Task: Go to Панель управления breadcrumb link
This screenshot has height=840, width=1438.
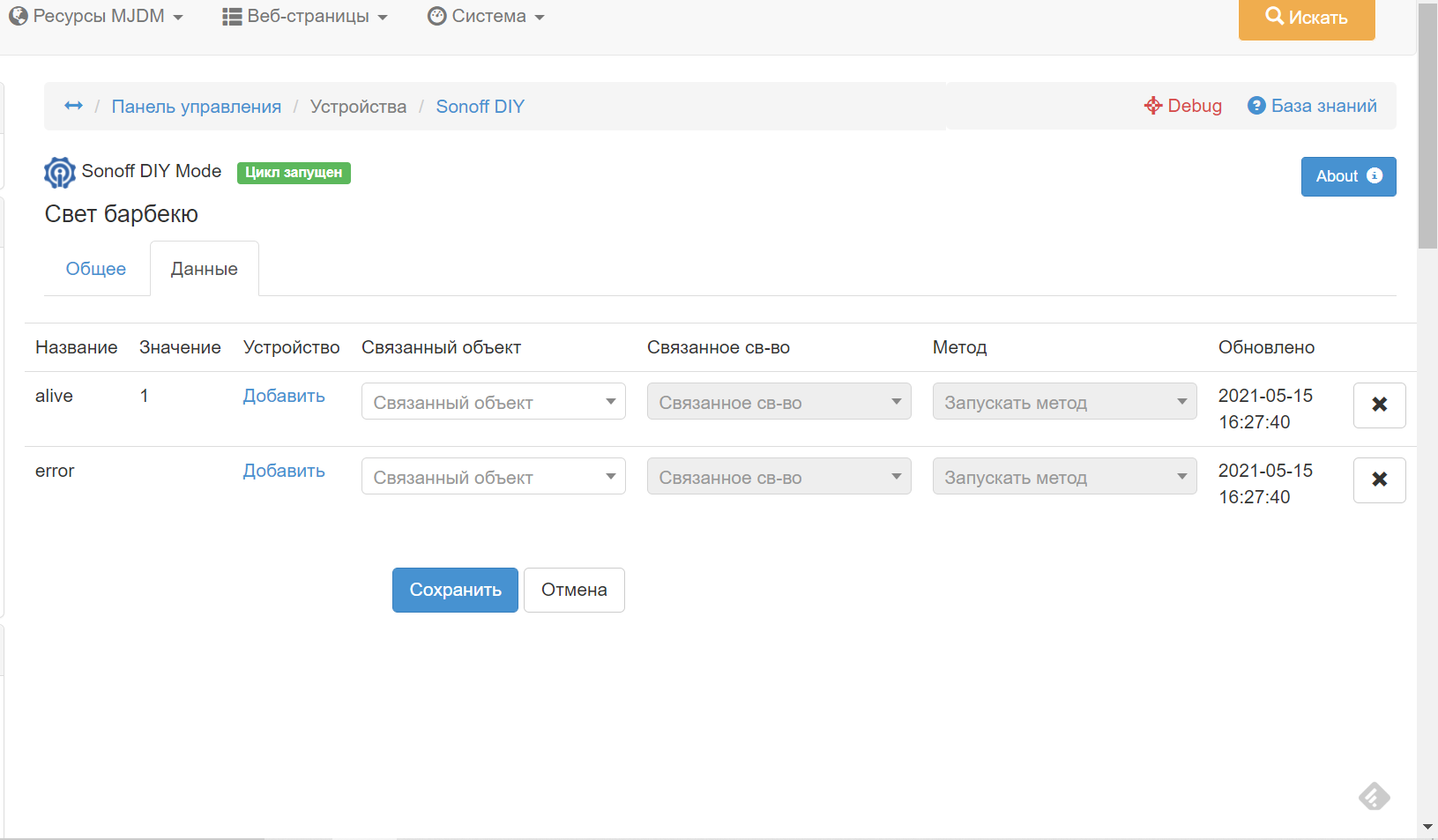Action: [197, 107]
